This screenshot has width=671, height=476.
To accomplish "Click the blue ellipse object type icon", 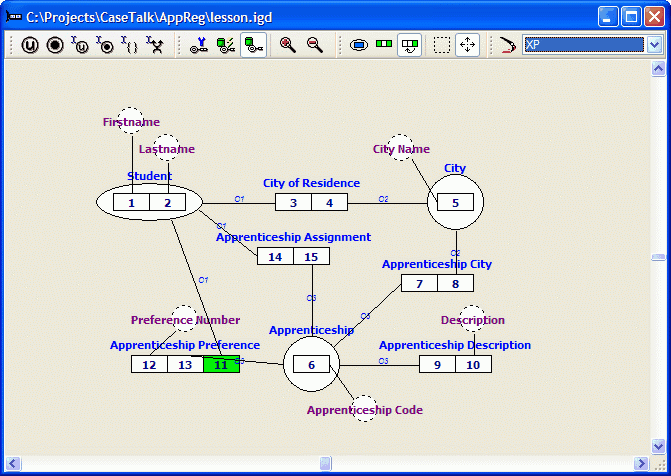I will [359, 45].
